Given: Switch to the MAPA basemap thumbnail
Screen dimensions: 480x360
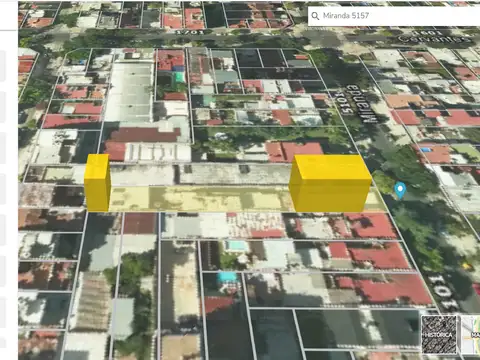Looking at the screenshot, I should click(x=471, y=334).
